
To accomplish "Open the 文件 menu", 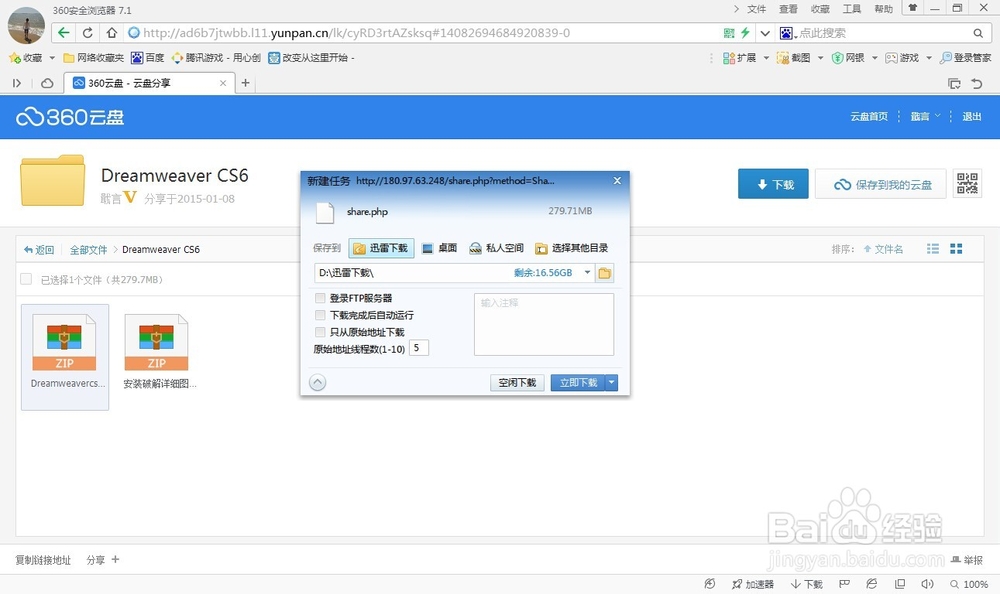I will (x=756, y=9).
